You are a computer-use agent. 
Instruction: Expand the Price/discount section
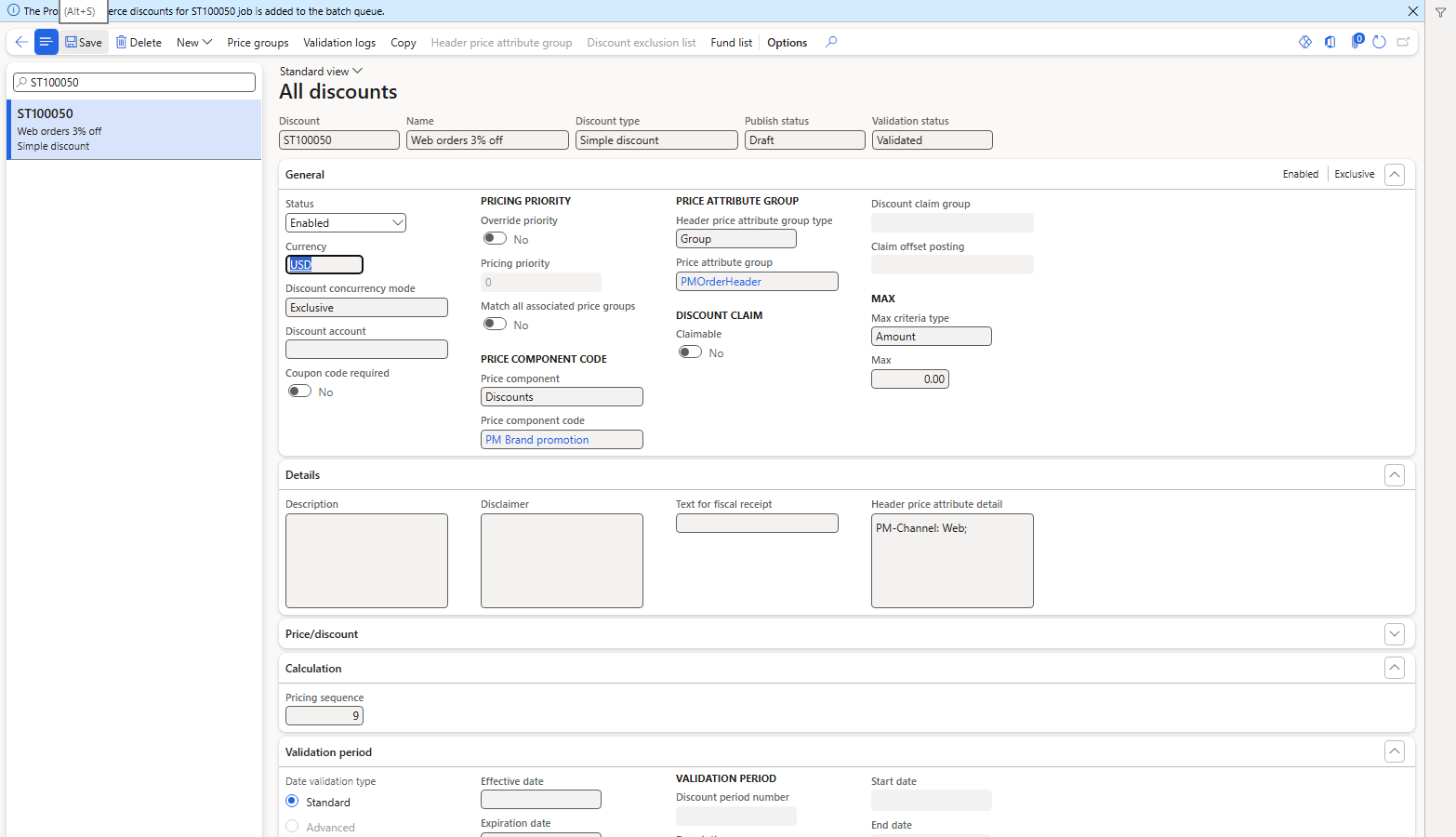1395,634
